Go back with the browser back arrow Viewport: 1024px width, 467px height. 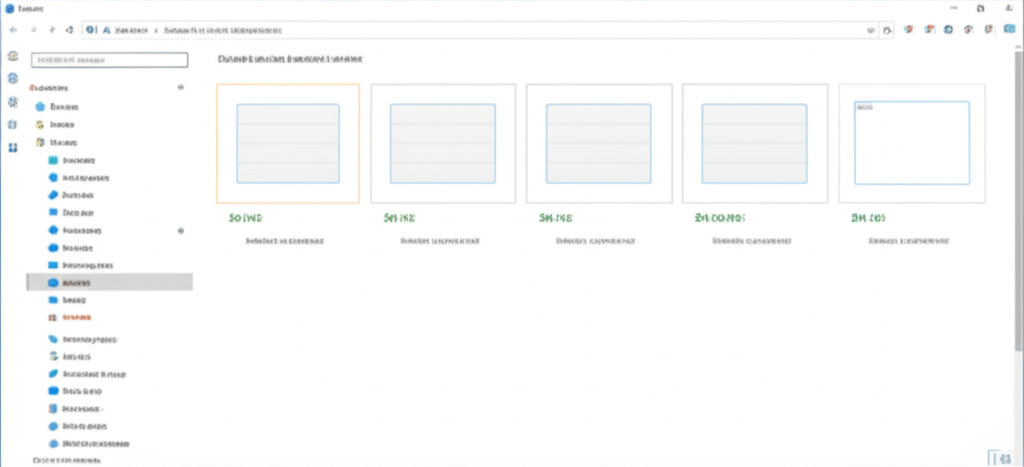14,30
